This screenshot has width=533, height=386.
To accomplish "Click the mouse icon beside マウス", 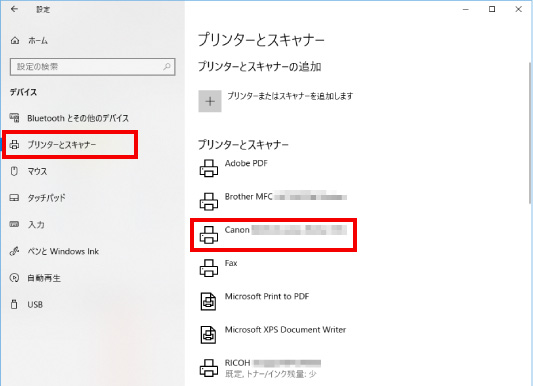I will [x=14, y=171].
